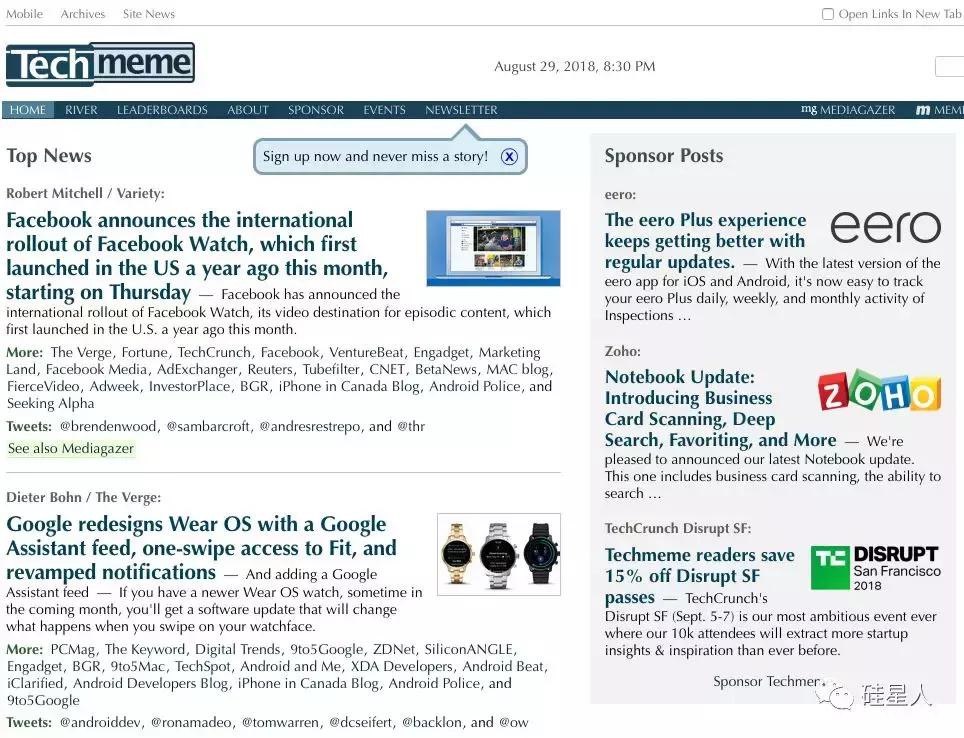
Task: Open the SiliconANGLE source link
Action: coord(468,649)
